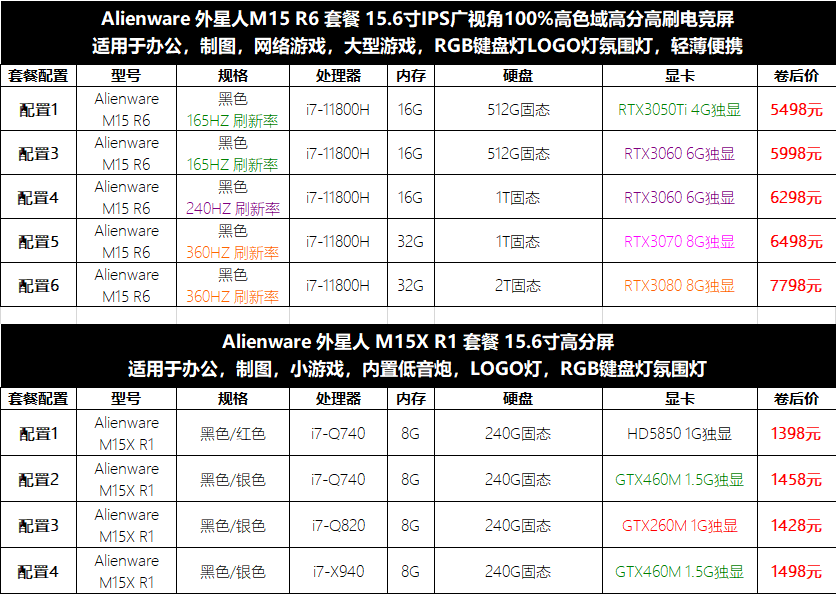Click 360HZ 刷新率 in the RTX3080 row
839x594 pixels.
pos(233,296)
